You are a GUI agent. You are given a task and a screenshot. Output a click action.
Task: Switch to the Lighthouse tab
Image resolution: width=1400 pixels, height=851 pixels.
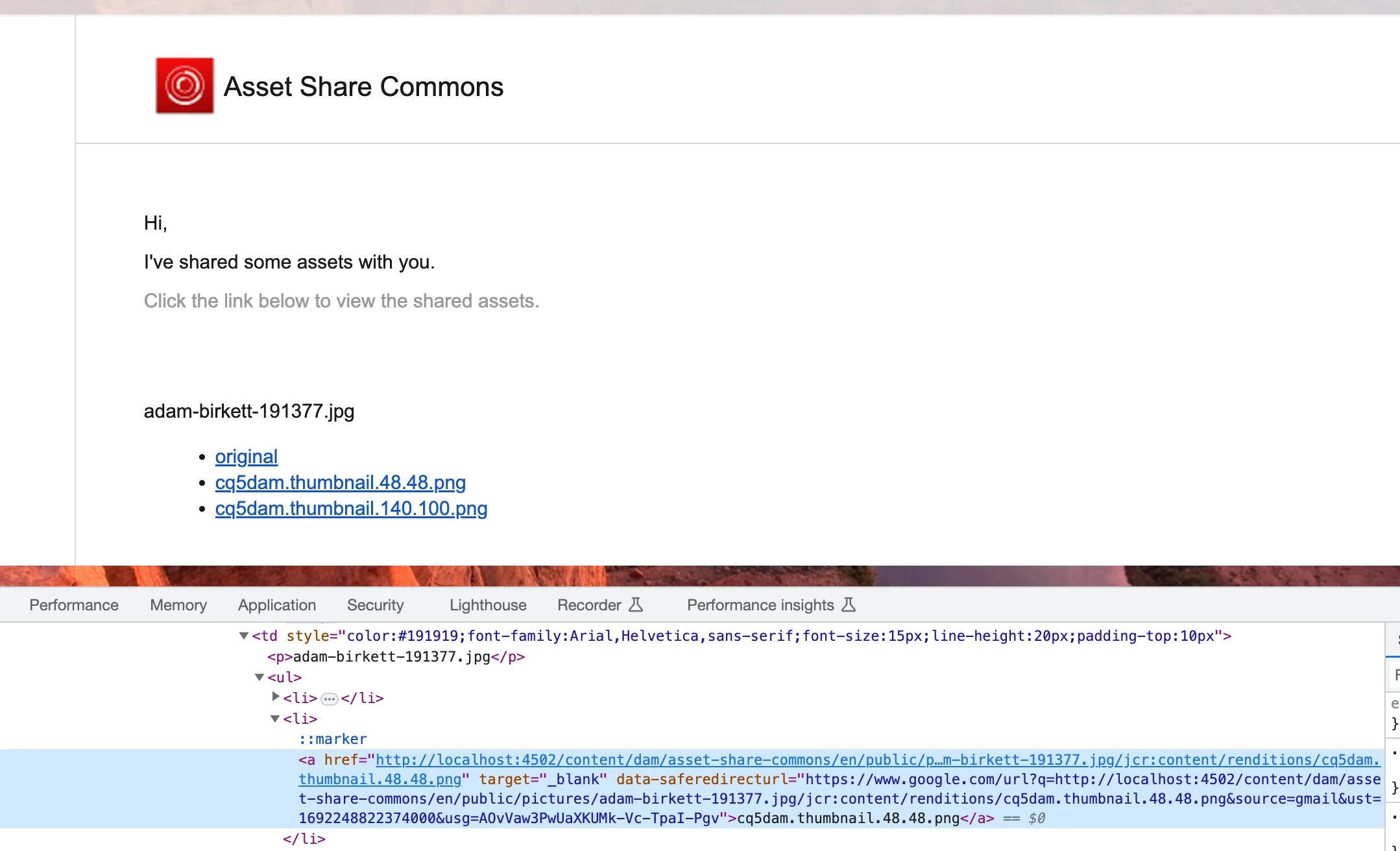[488, 605]
